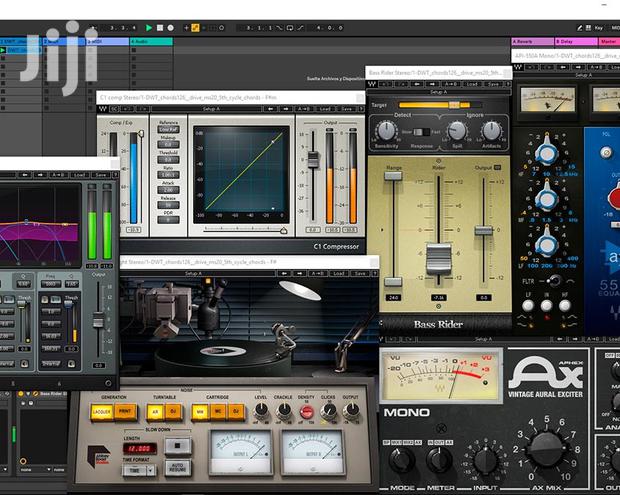Click the Bass Rider Target meter bar
Screen dimensions: 620x495
tap(440, 105)
